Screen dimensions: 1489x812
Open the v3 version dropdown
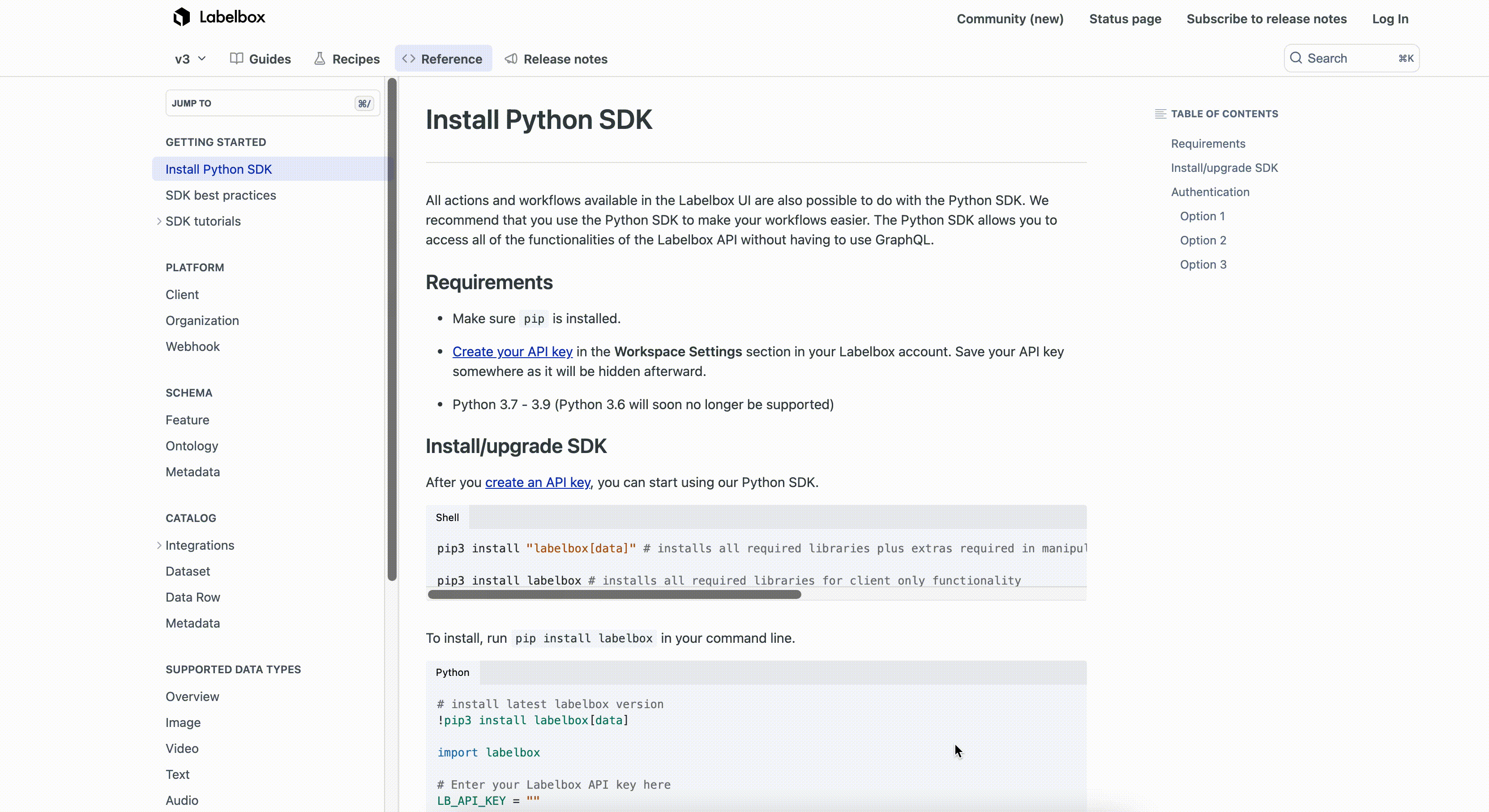pyautogui.click(x=190, y=59)
